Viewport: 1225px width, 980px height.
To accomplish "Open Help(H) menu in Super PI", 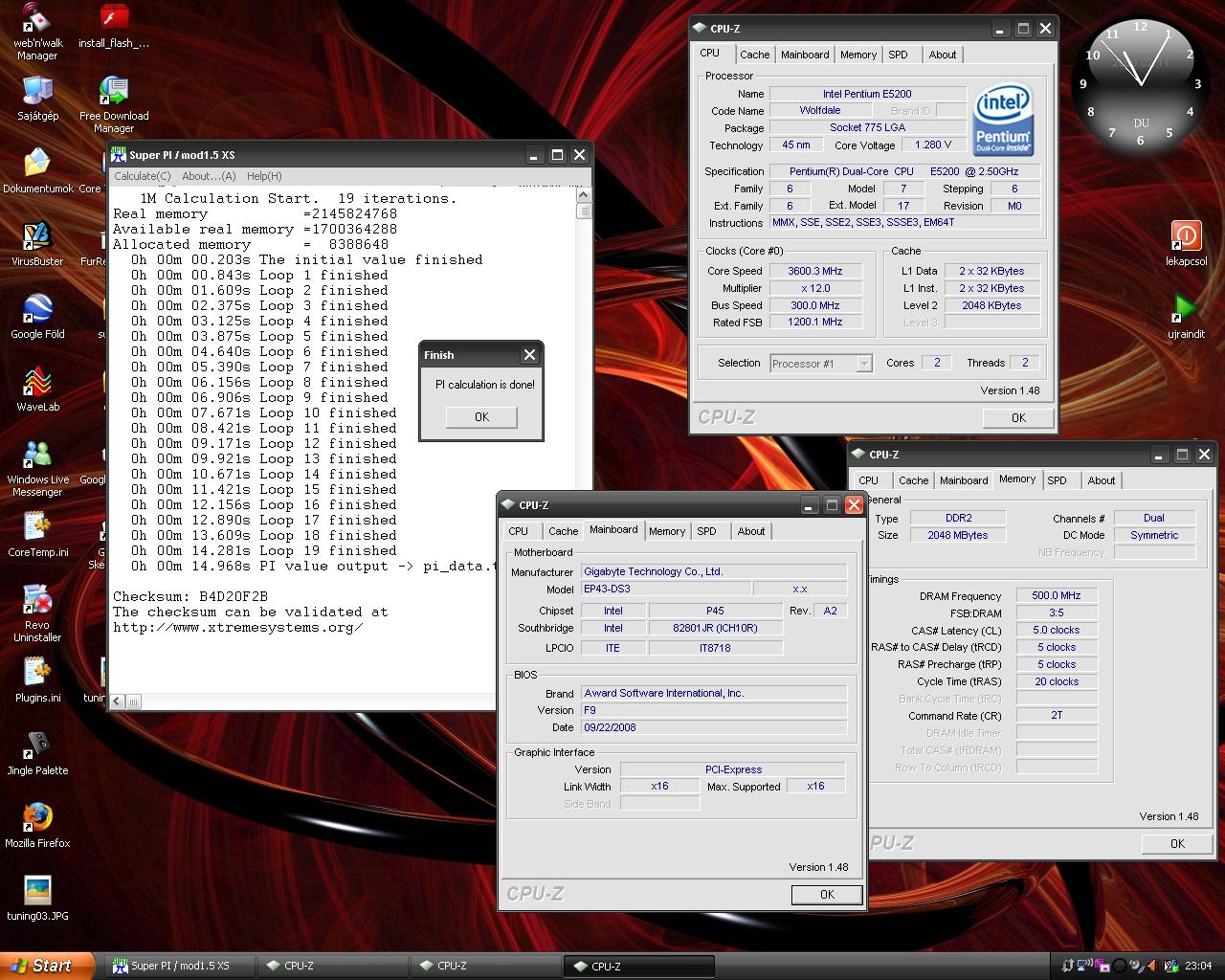I will coord(264,176).
